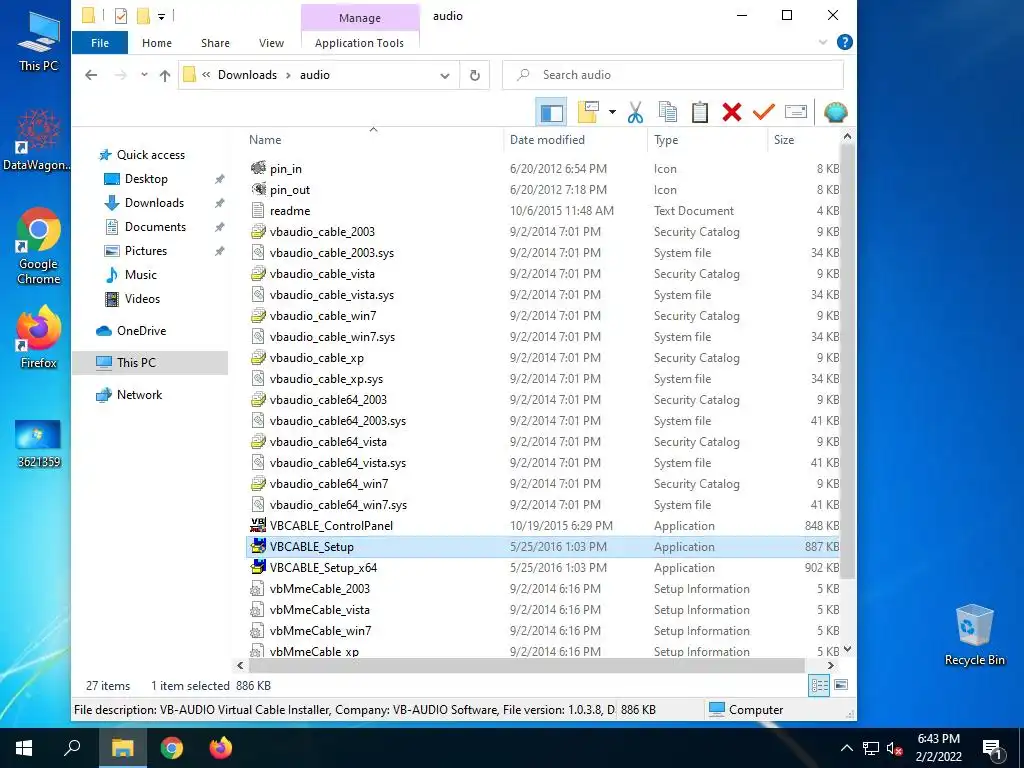Select OneDrive in the navigation pane
This screenshot has width=1024, height=768.
(x=141, y=331)
